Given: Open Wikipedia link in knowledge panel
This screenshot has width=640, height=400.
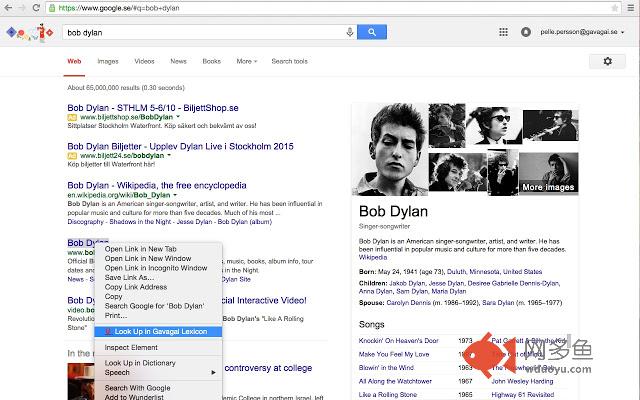Looking at the screenshot, I should (373, 257).
